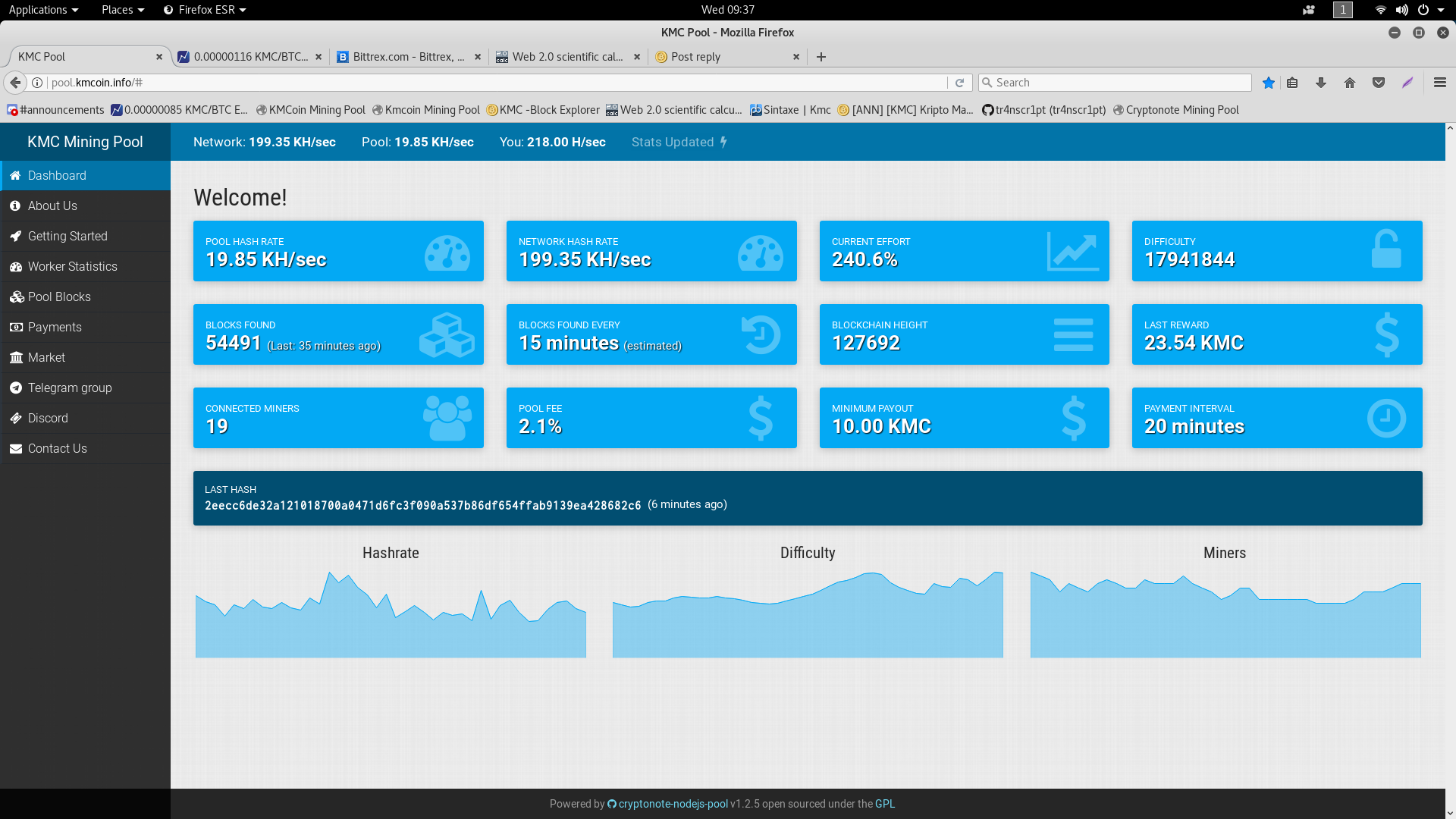1456x819 pixels.
Task: Click the Difficulty unlock icon
Action: tap(1386, 249)
